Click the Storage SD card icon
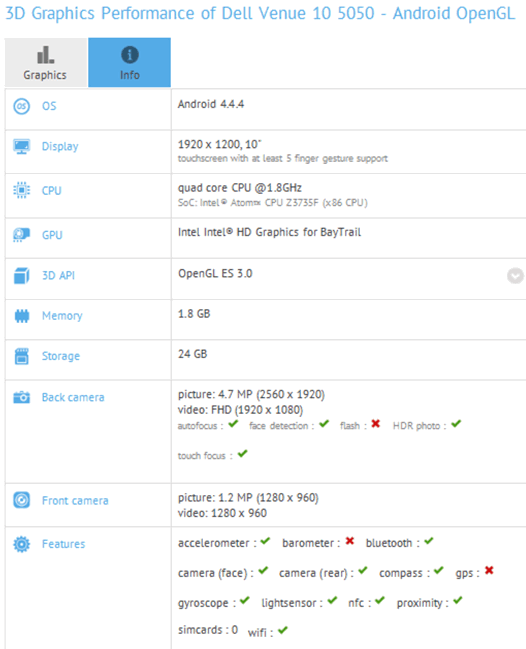 [x=22, y=356]
